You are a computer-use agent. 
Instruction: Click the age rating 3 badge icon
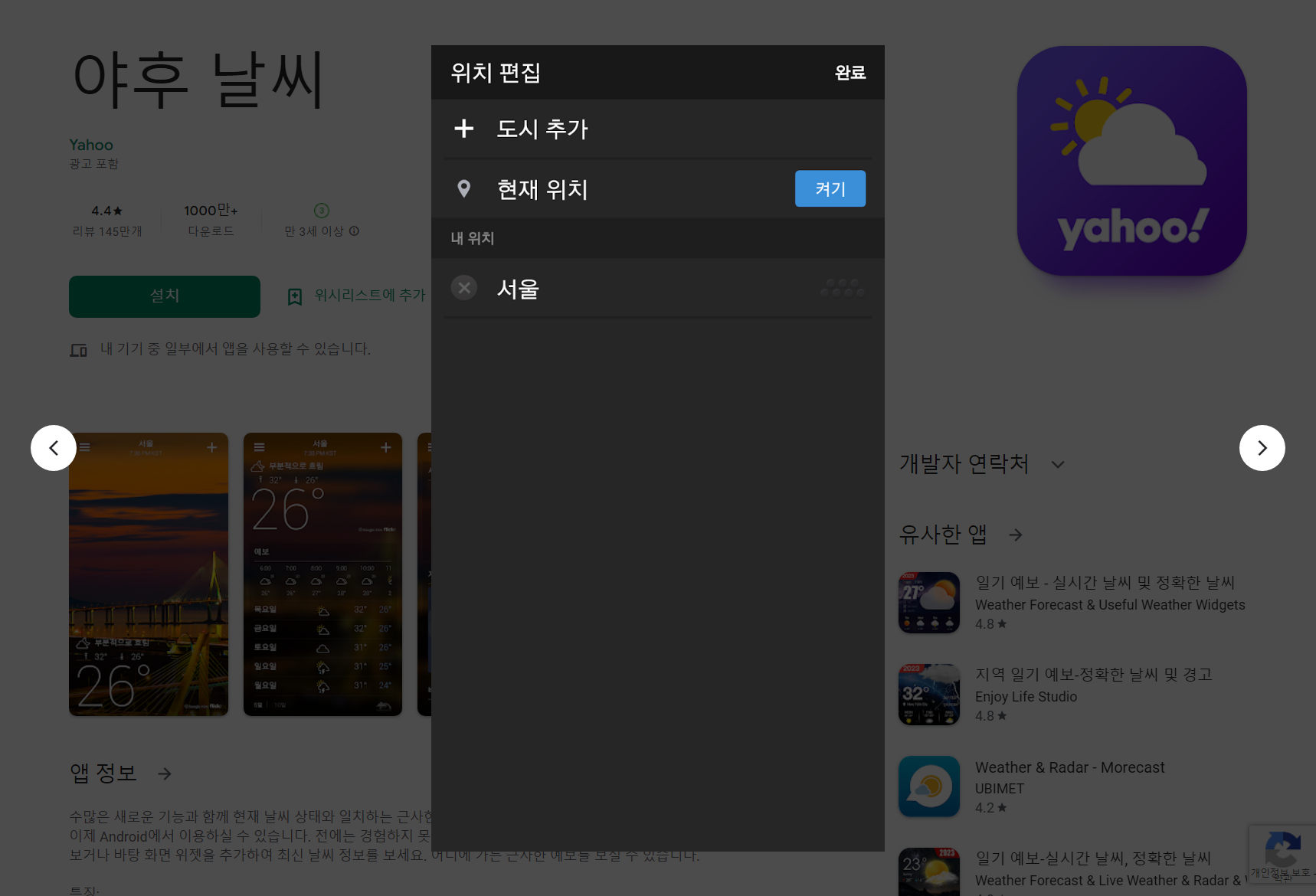click(x=322, y=211)
